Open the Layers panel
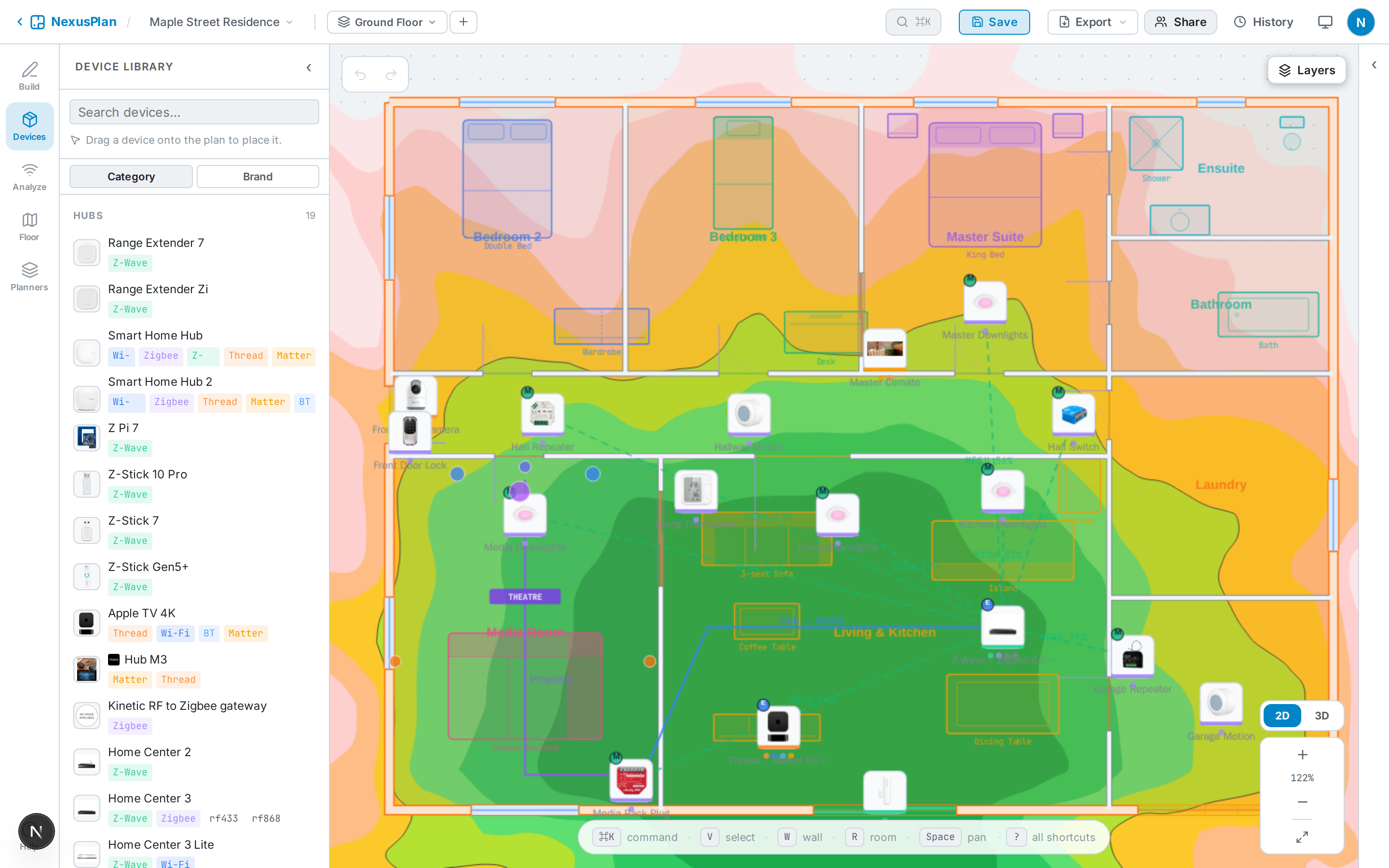The height and width of the screenshot is (868, 1389). coord(1307,70)
